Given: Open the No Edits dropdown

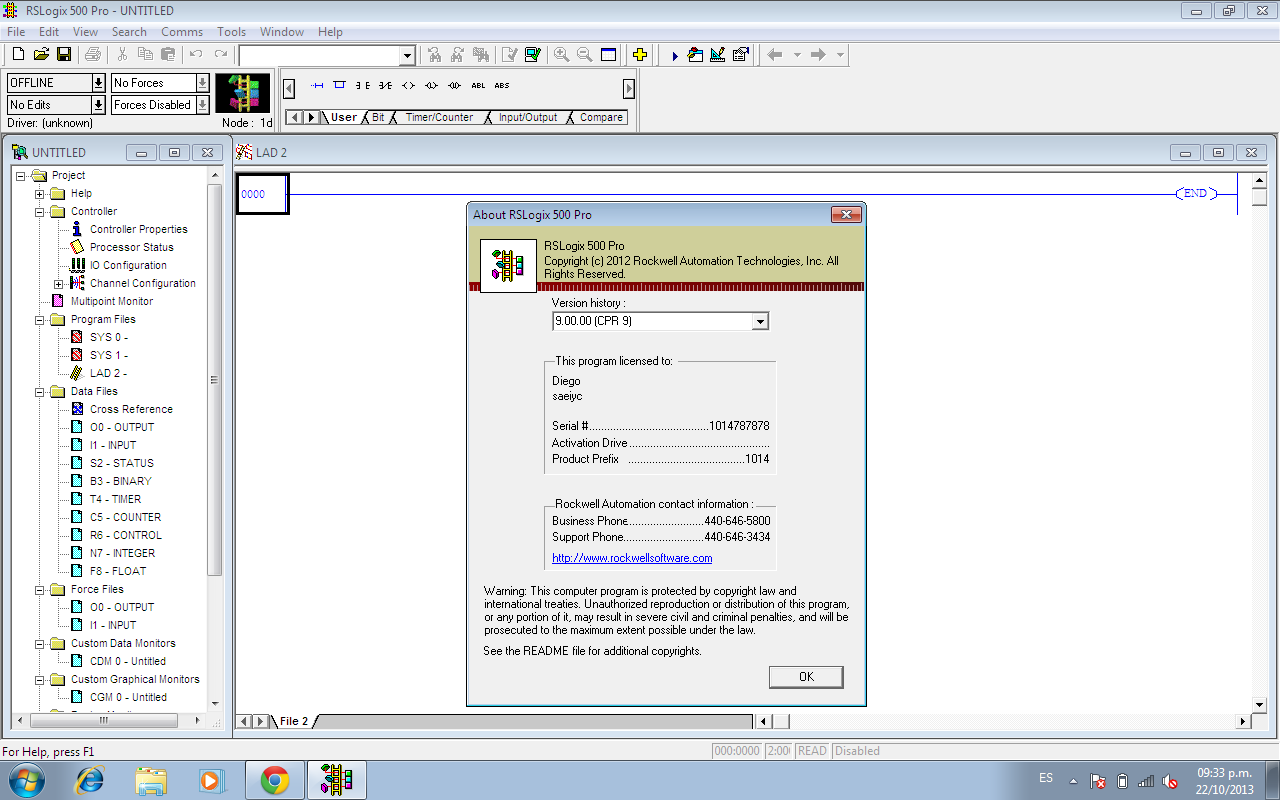Looking at the screenshot, I should [98, 105].
